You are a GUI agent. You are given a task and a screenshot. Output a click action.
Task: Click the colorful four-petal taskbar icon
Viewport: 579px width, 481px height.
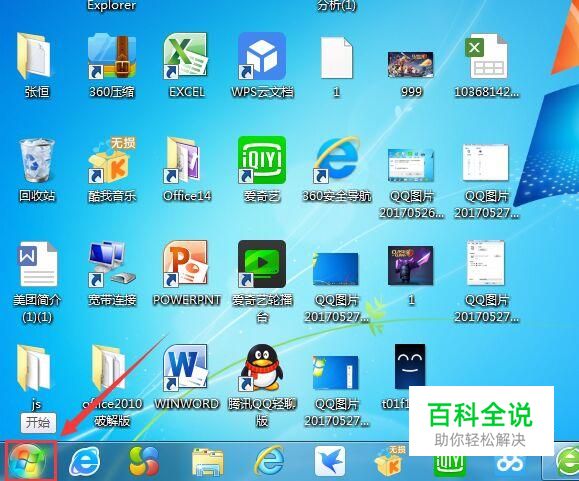tap(144, 461)
